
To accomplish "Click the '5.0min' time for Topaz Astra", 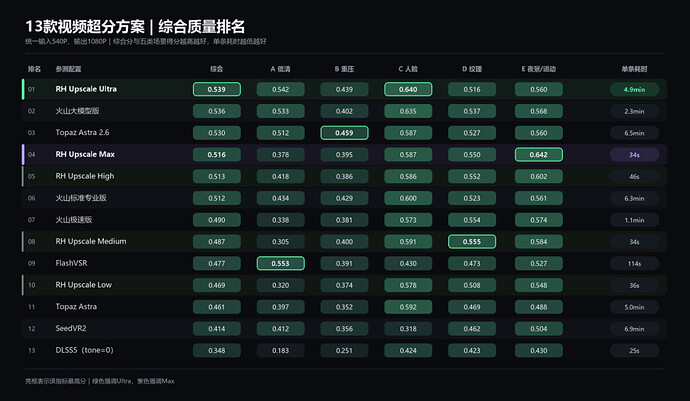I will pos(634,307).
